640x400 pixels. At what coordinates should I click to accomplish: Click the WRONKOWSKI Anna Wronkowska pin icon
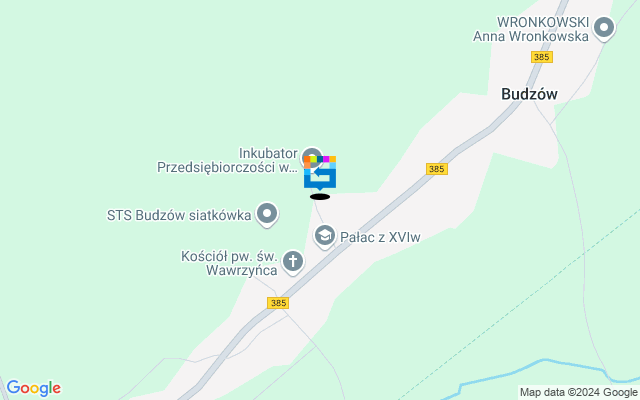(x=604, y=29)
